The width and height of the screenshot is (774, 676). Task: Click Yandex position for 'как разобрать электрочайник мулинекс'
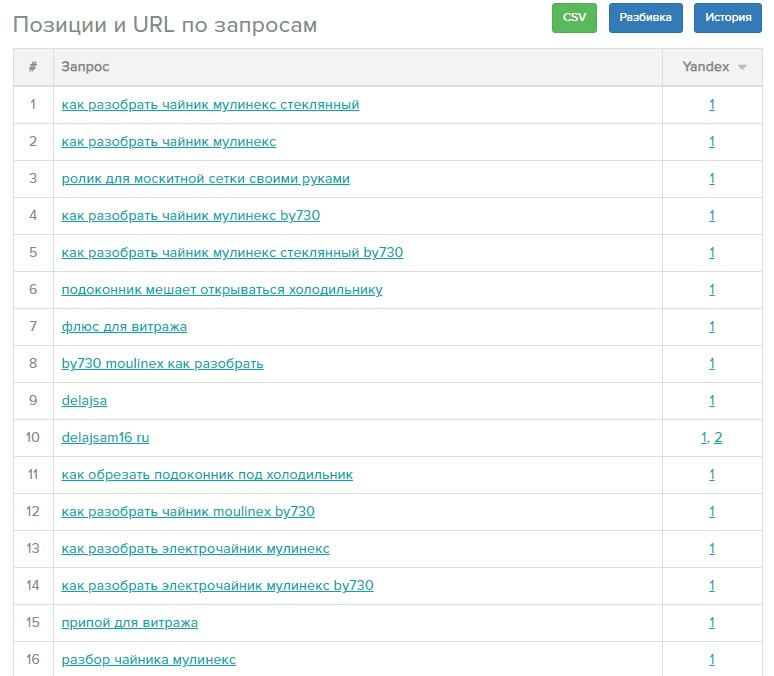point(712,549)
